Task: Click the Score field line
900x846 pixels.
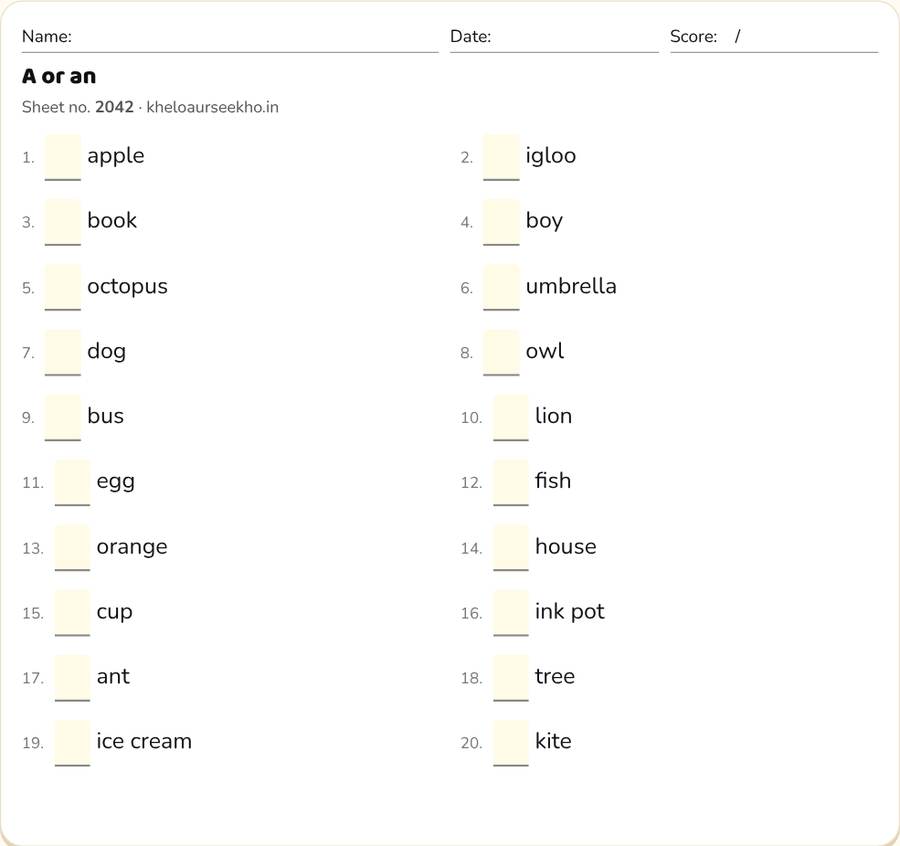Action: pos(774,38)
